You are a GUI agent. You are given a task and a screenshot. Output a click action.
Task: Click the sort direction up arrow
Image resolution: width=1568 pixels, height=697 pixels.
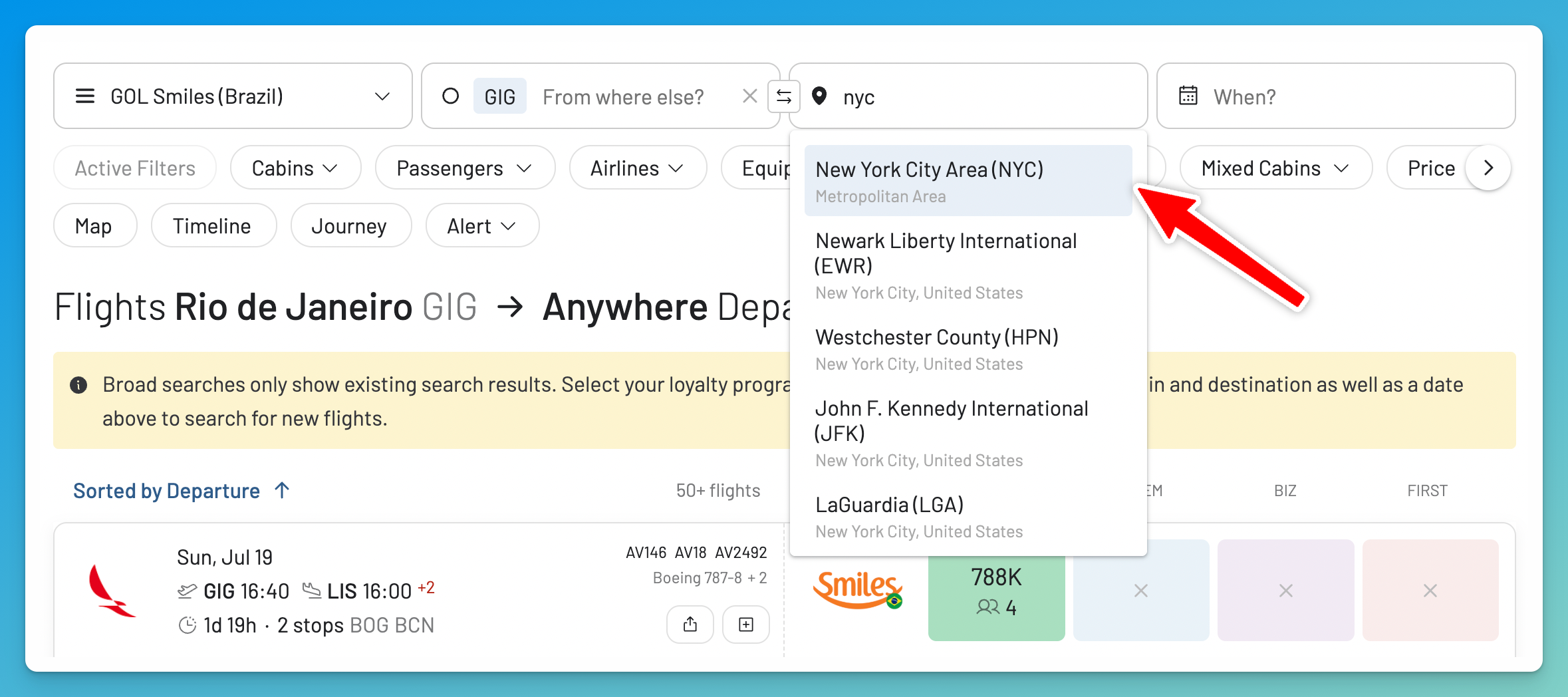click(282, 490)
